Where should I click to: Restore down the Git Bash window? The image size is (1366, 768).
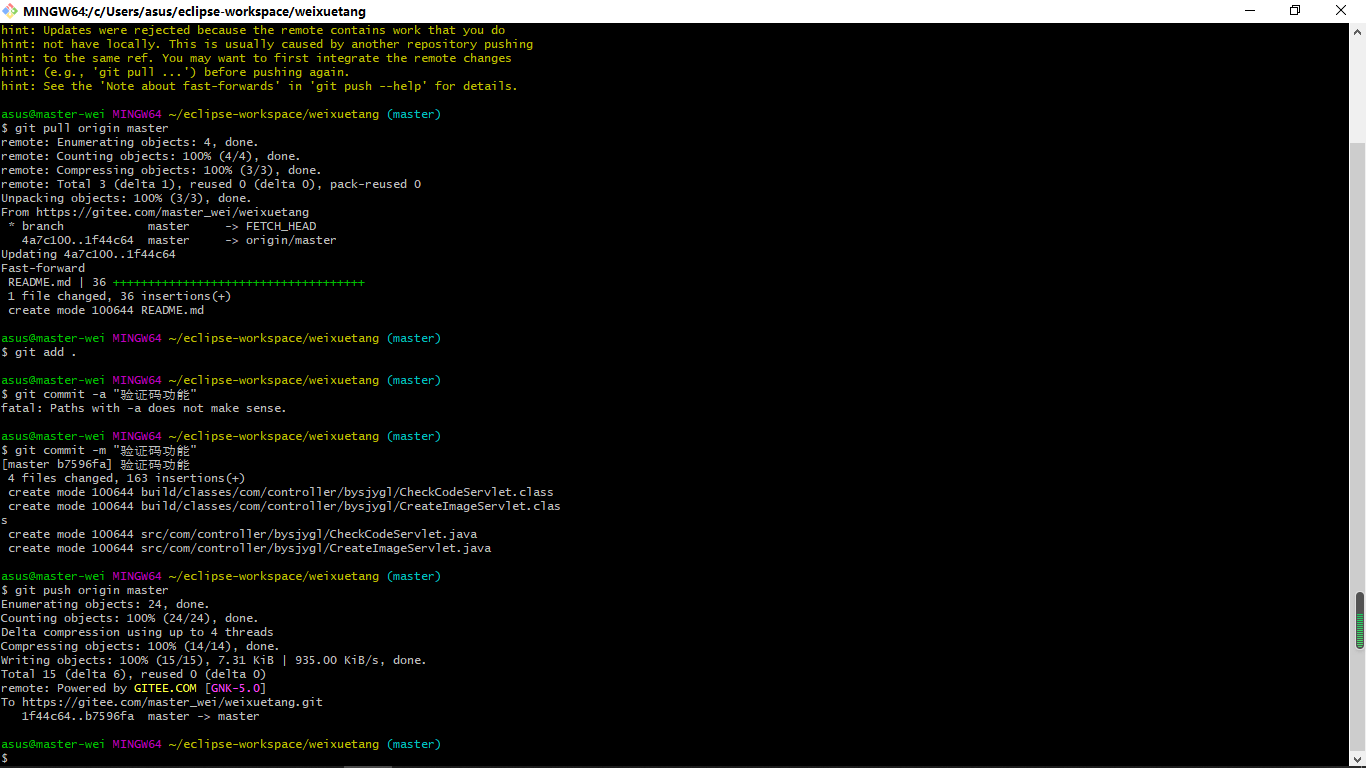1295,11
